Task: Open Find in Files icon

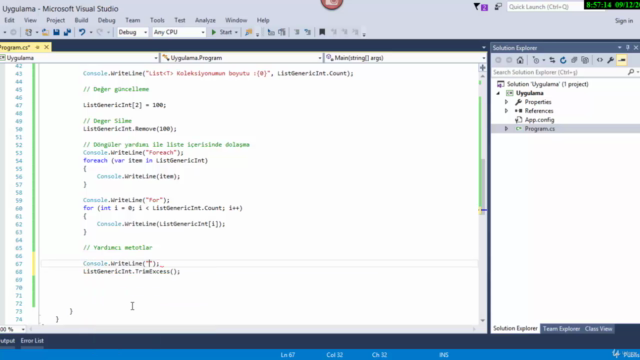Action: click(249, 32)
